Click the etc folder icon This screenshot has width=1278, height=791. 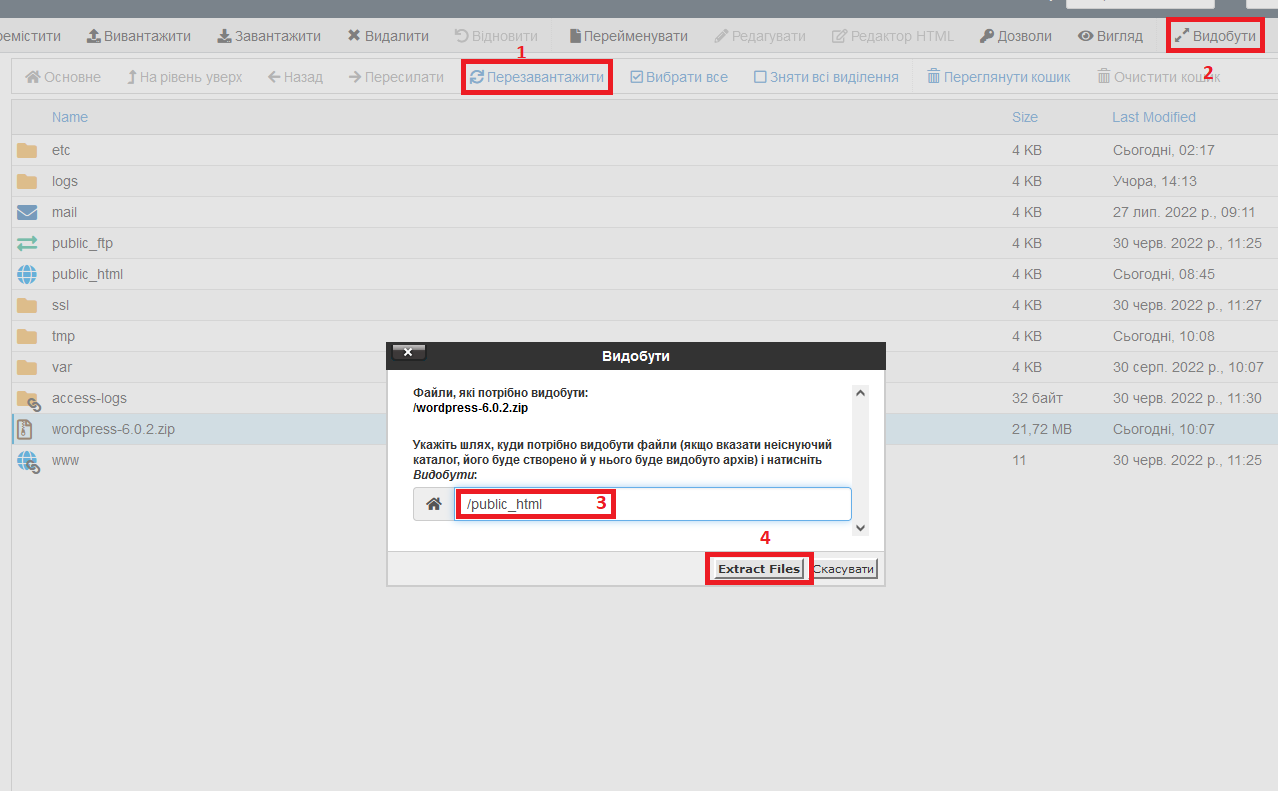27,150
